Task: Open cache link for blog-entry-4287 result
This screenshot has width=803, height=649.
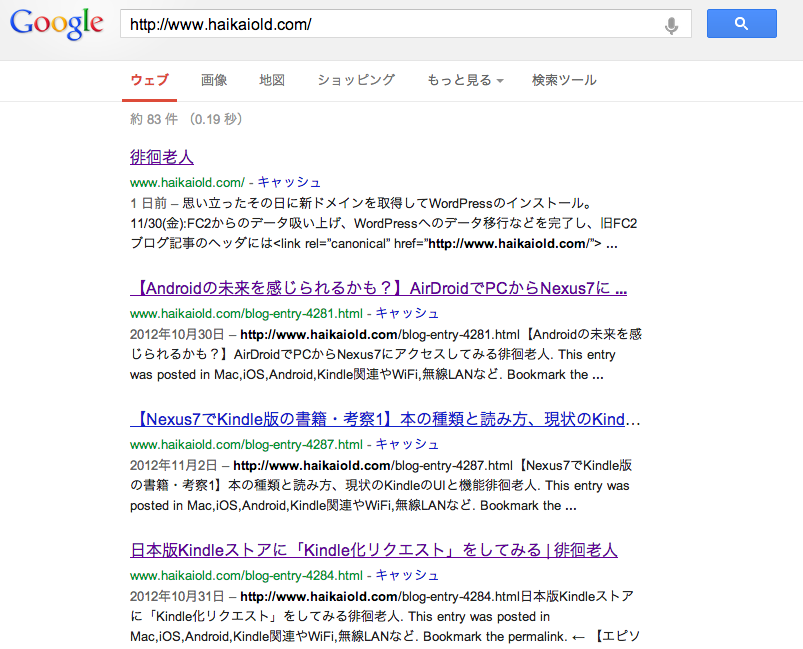Action: click(x=407, y=445)
